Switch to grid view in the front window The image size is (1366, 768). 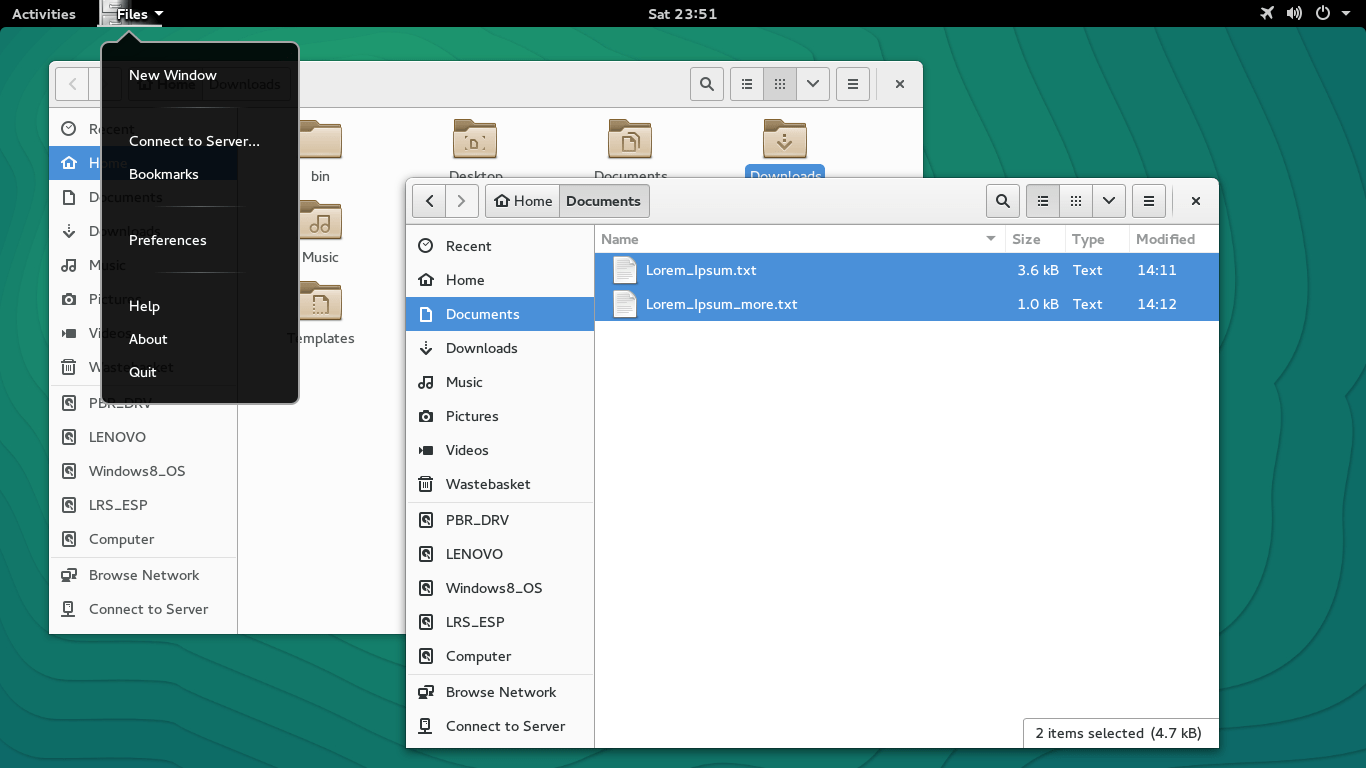click(x=1075, y=200)
